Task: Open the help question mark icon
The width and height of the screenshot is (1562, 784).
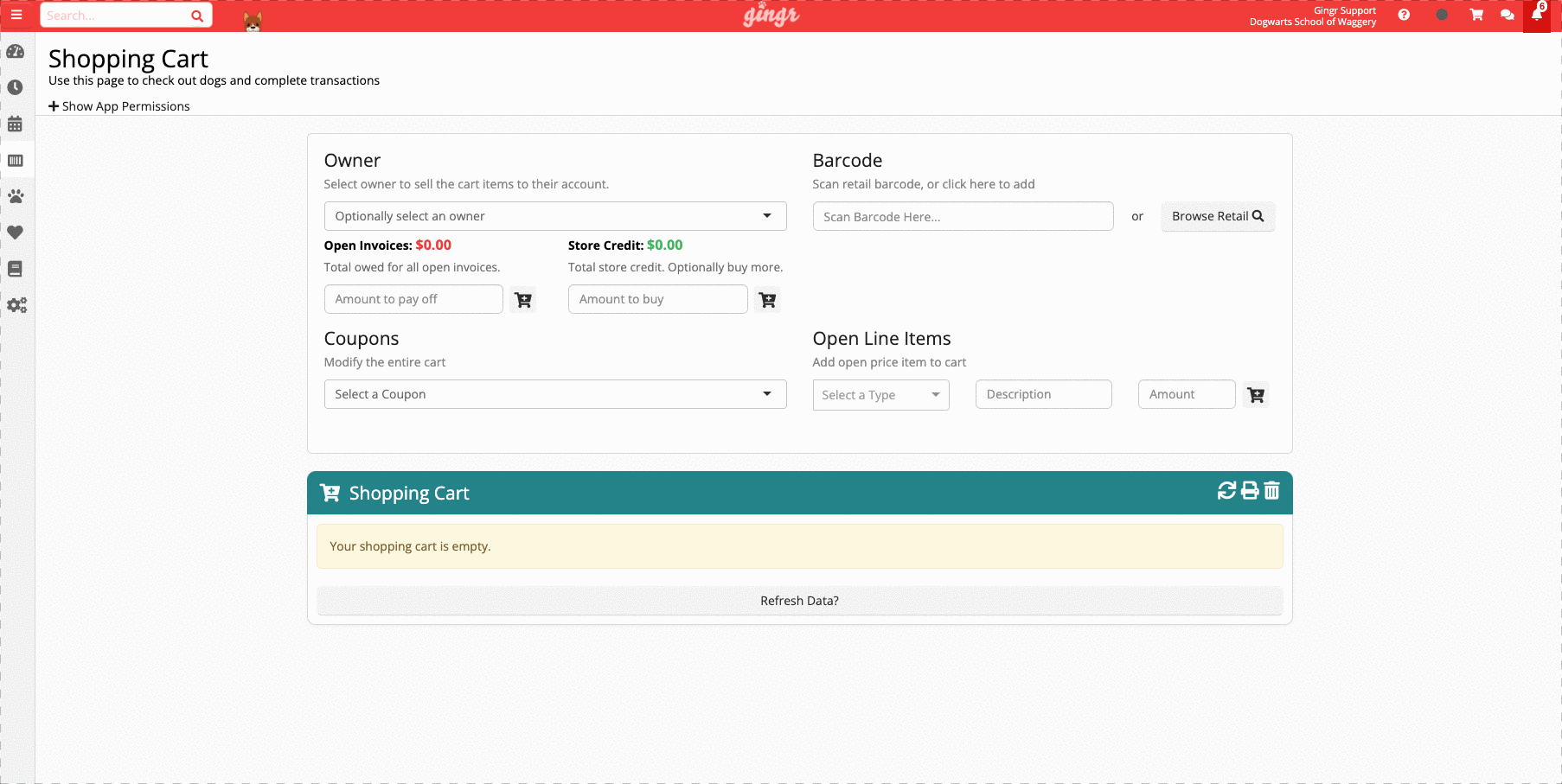Action: 1404,15
